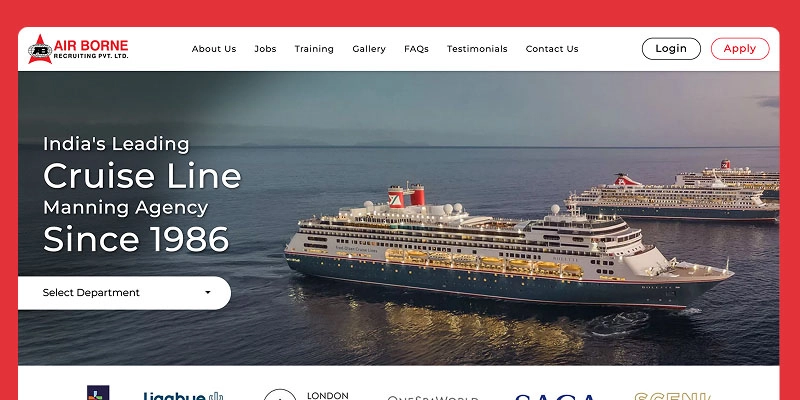Open the About Us page

pos(214,49)
